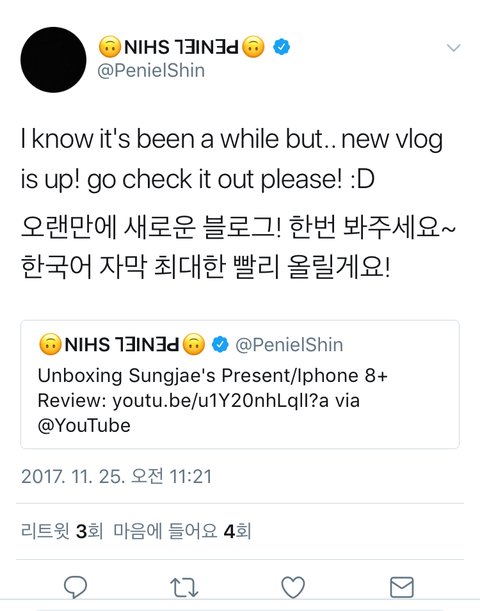Open the quoted tweet card
The image size is (480, 611).
tap(240, 384)
